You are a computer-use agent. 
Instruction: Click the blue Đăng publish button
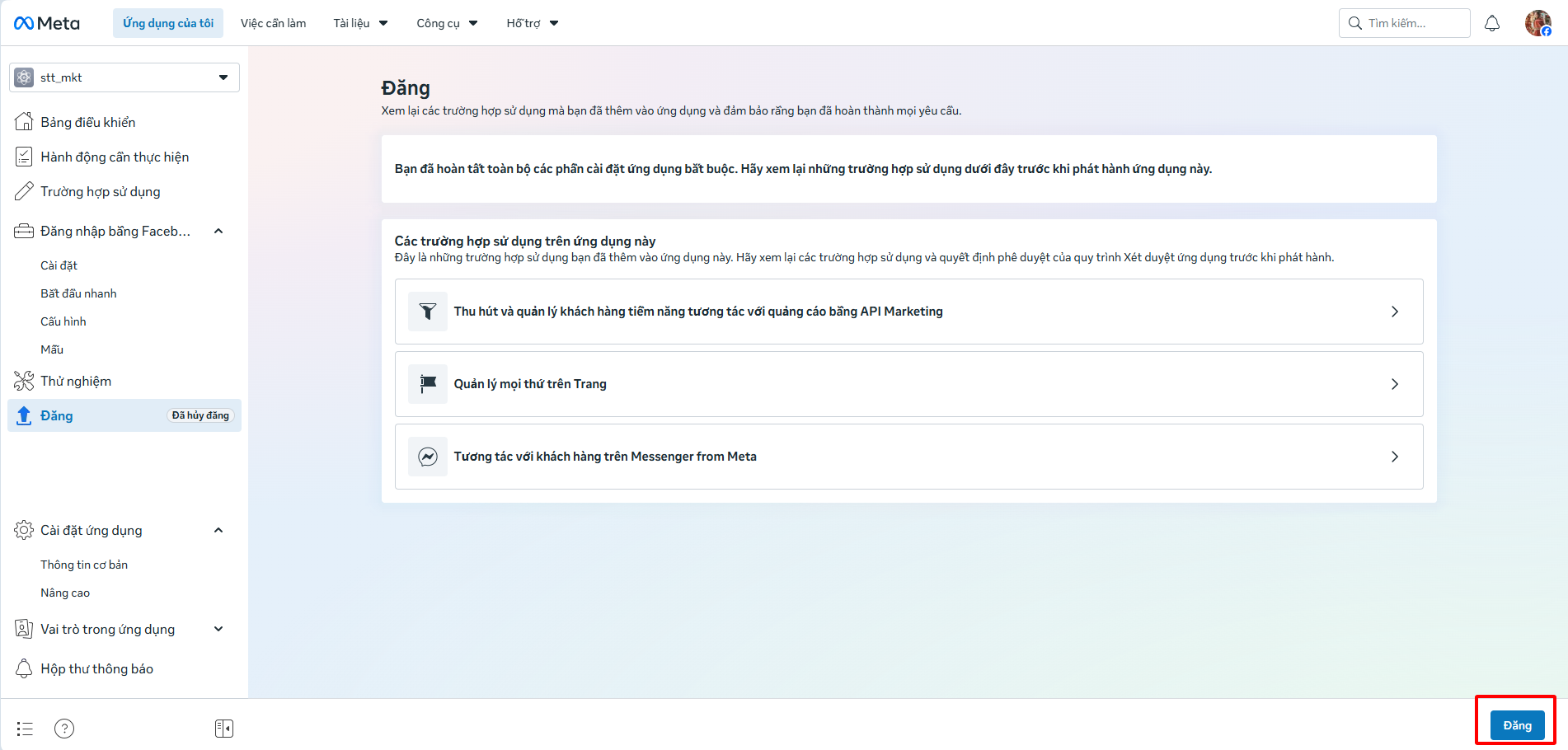click(1517, 725)
